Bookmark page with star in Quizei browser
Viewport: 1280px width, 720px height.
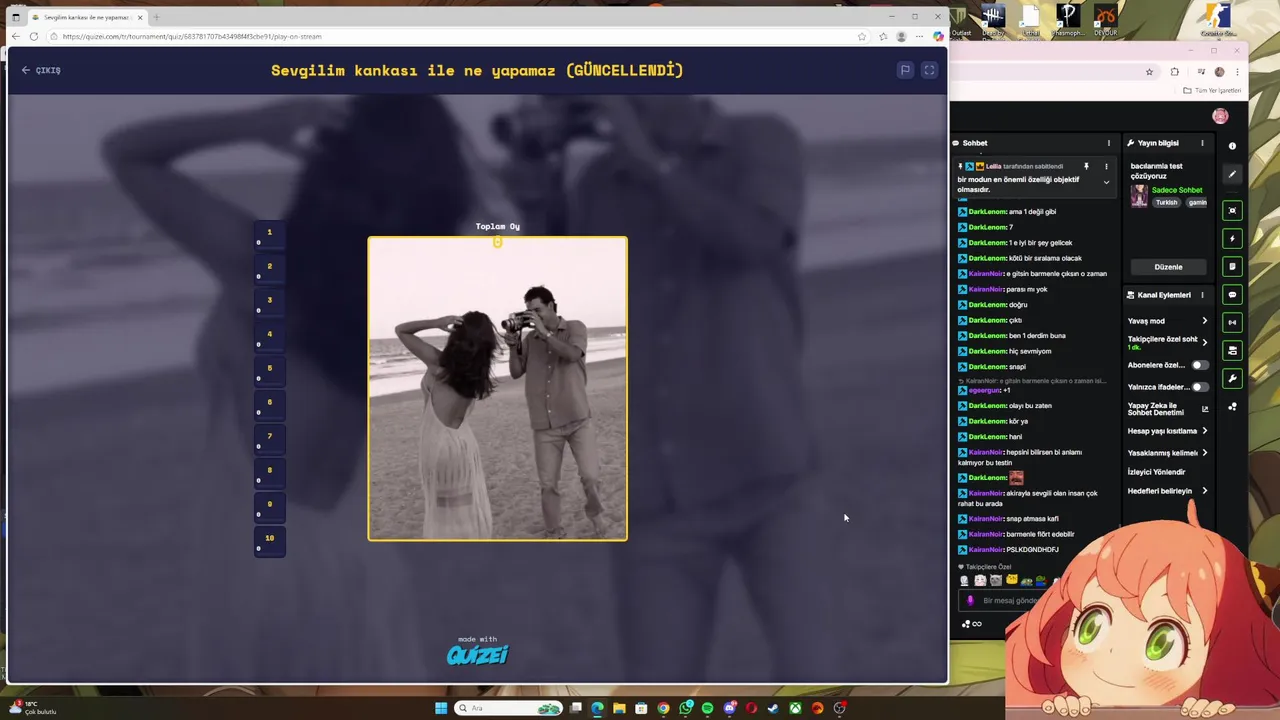tap(862, 36)
